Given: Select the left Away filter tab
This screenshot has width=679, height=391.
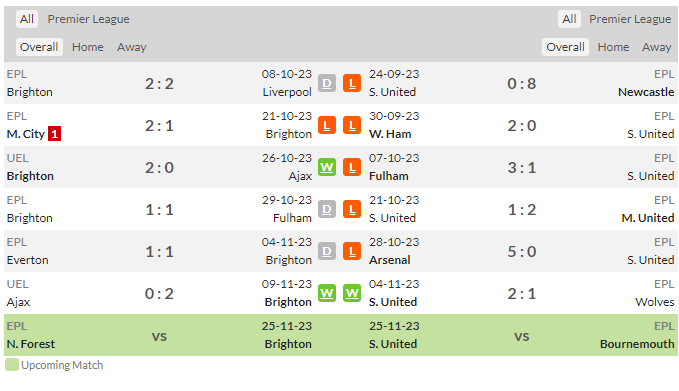Looking at the screenshot, I should 132,47.
